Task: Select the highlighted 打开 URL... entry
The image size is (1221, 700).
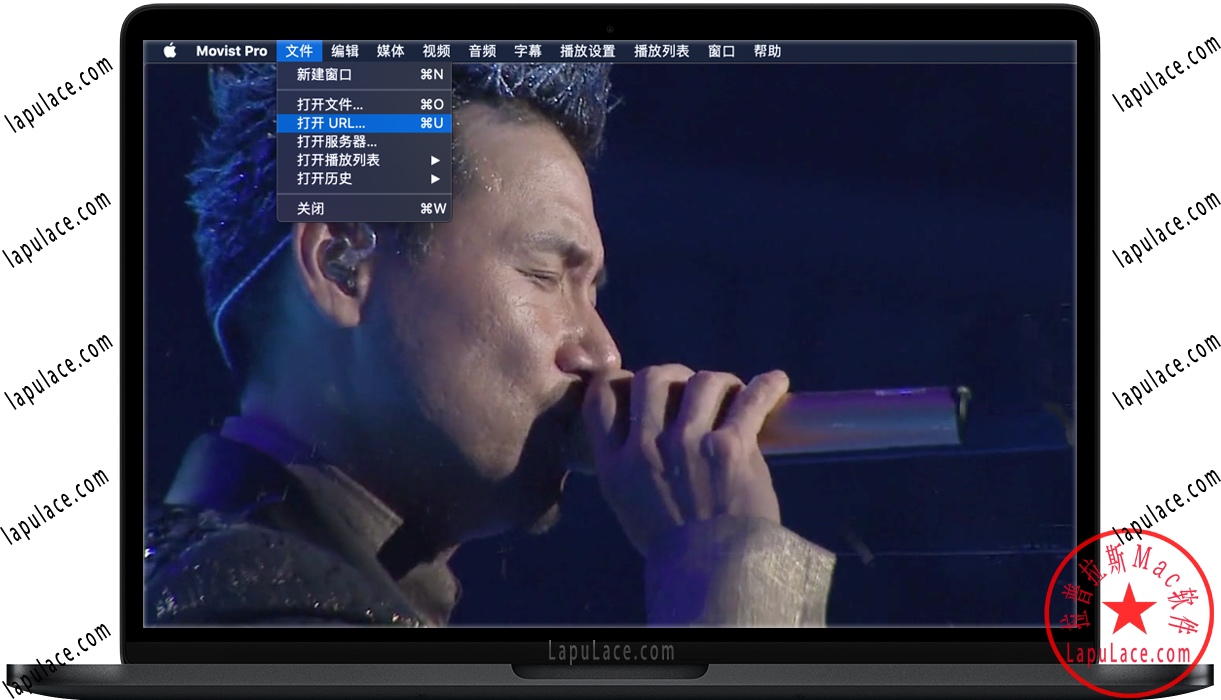Action: tap(364, 123)
